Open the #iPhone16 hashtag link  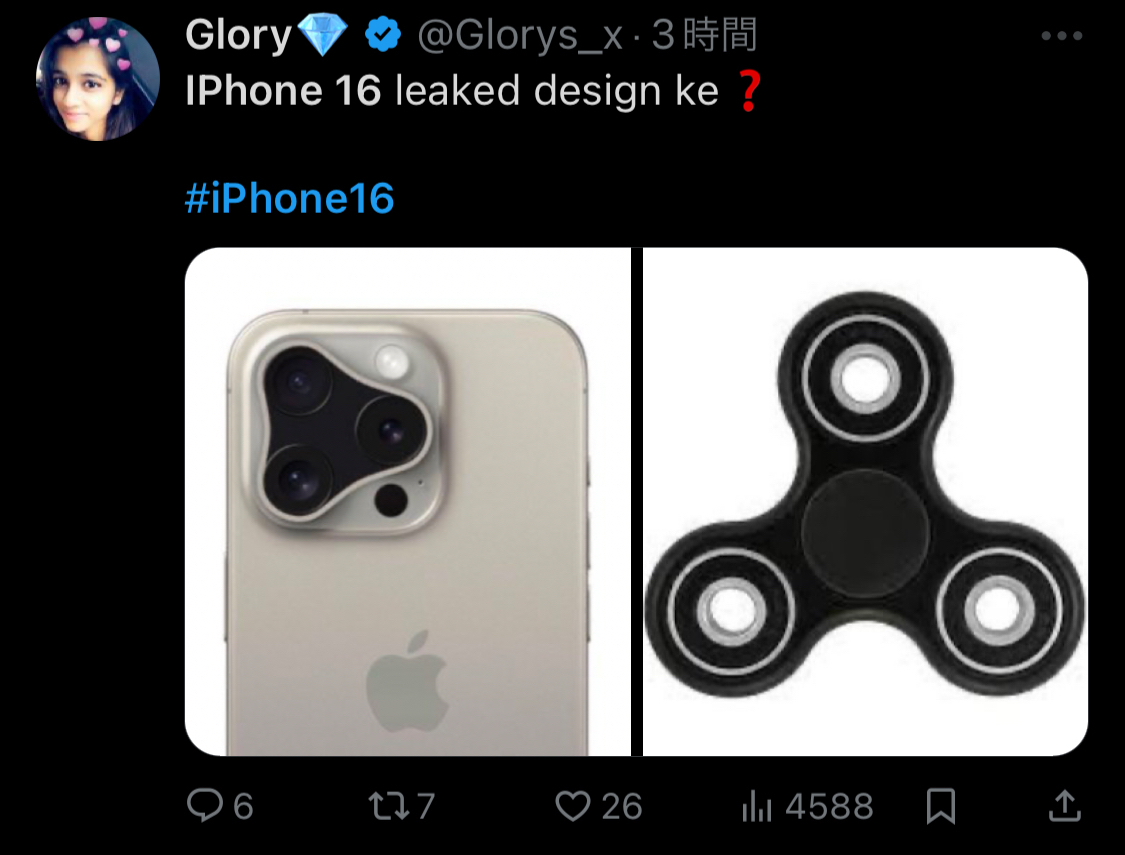click(289, 198)
